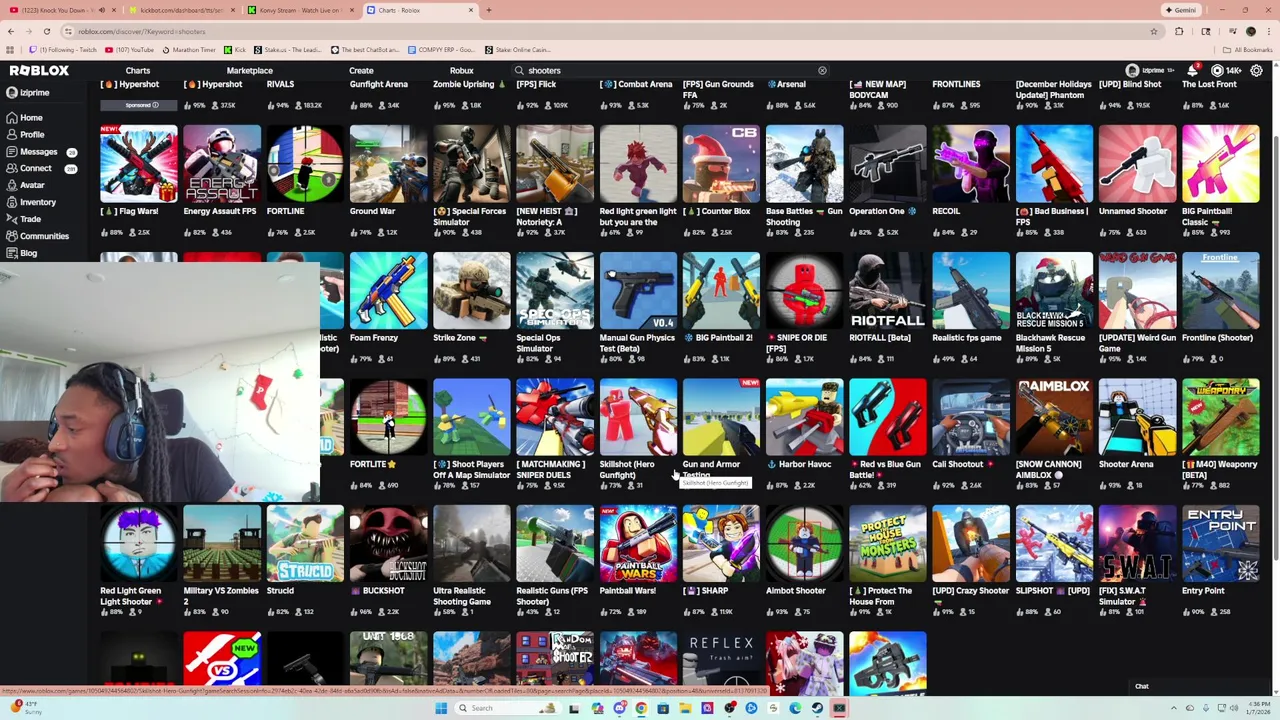Open the Robux balance icon

coord(1217,71)
